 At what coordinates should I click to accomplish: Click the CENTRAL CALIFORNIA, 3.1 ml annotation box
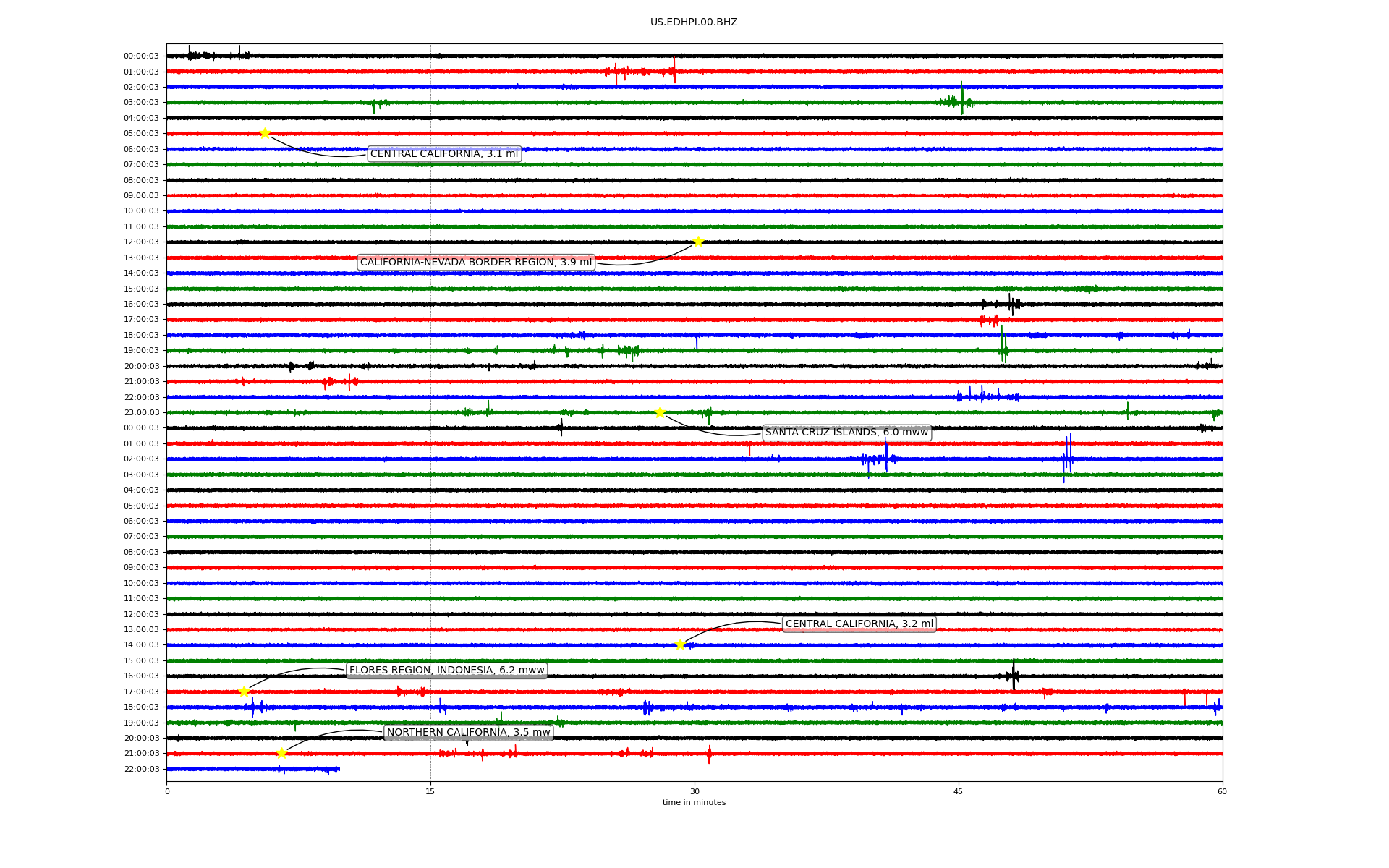click(443, 154)
